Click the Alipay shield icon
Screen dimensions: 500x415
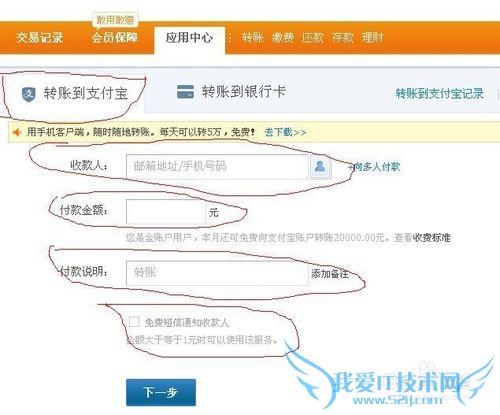pos(29,94)
